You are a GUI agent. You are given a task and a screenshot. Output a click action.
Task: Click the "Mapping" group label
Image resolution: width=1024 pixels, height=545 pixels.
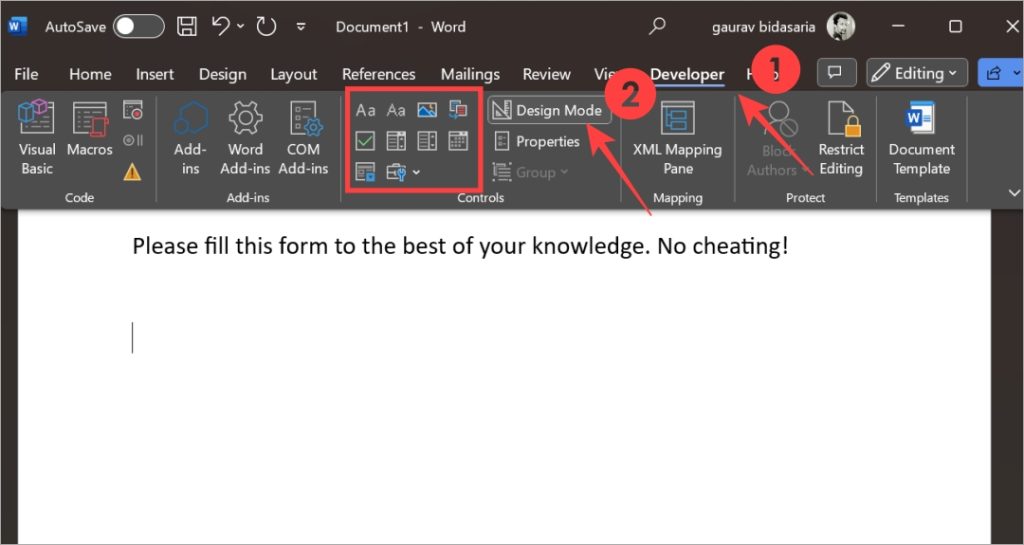677,197
